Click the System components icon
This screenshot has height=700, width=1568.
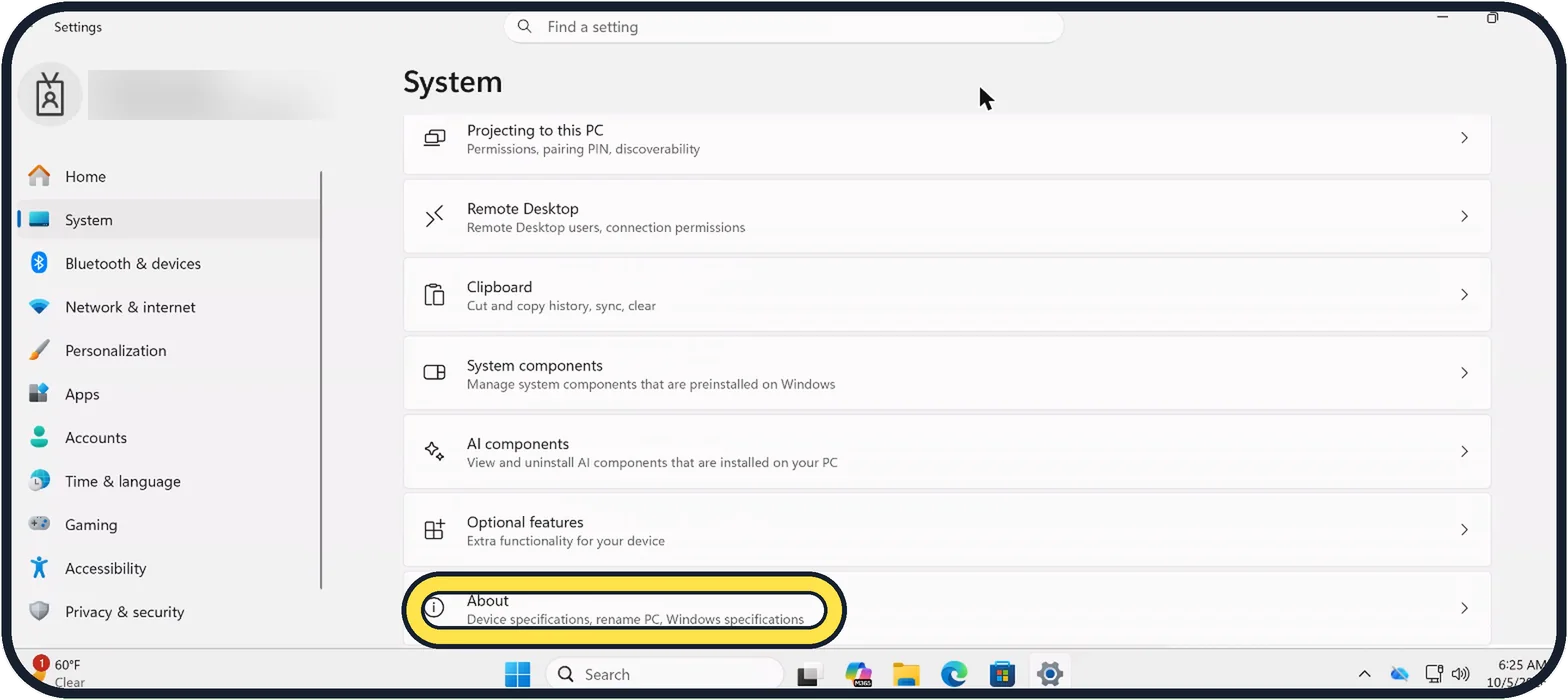[x=434, y=373]
